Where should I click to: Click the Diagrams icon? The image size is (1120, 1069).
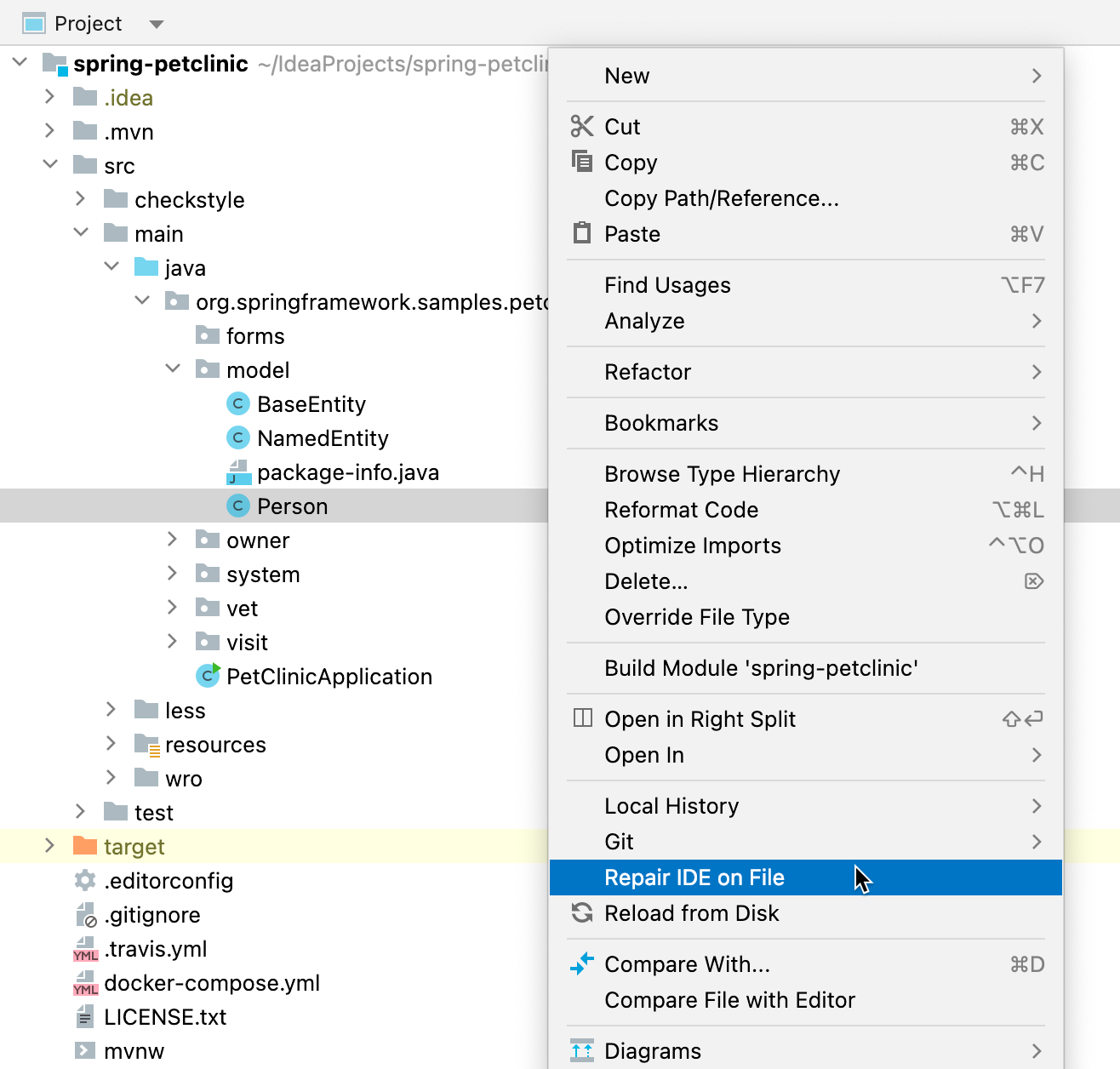[x=582, y=1050]
